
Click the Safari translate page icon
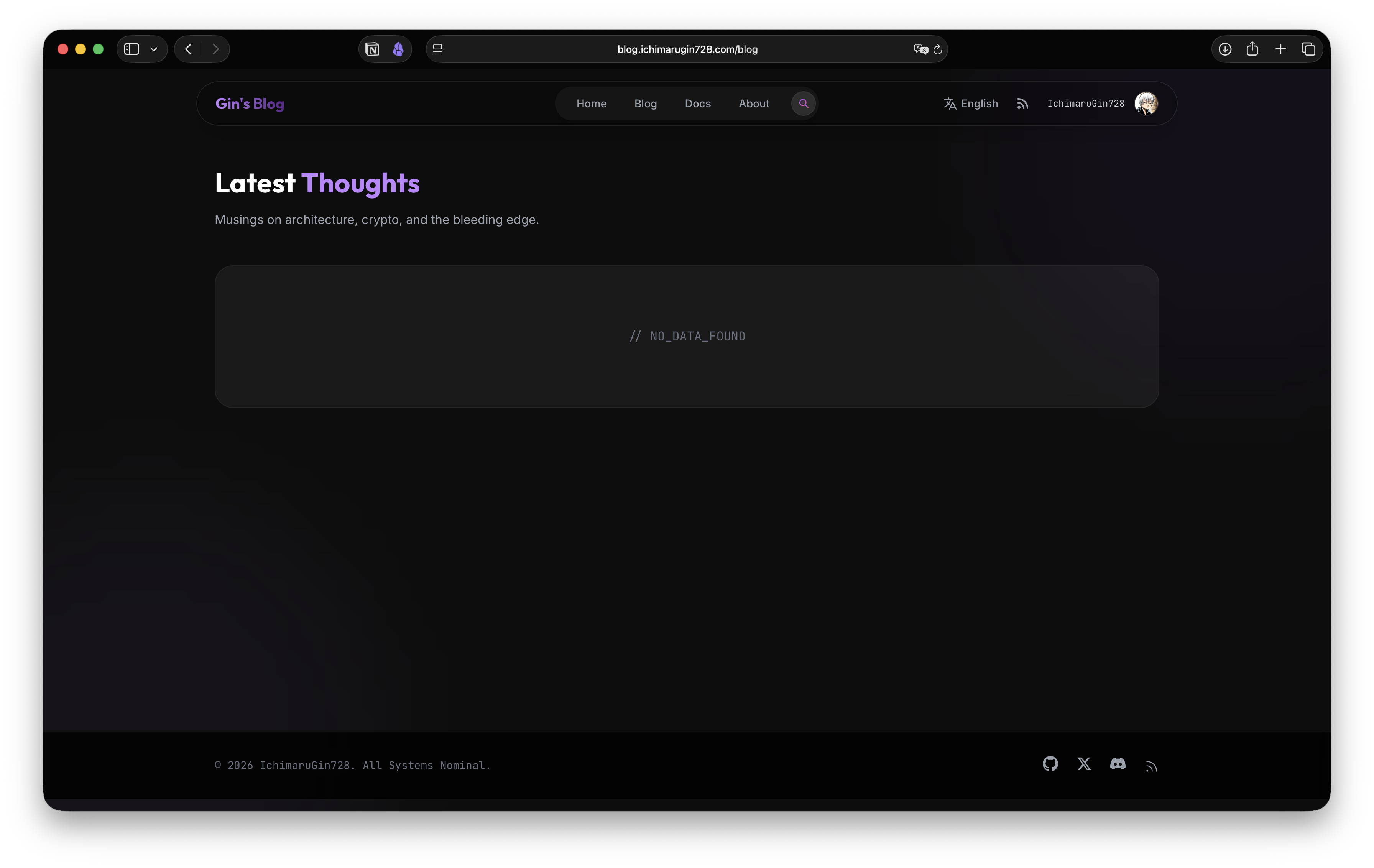coord(920,49)
